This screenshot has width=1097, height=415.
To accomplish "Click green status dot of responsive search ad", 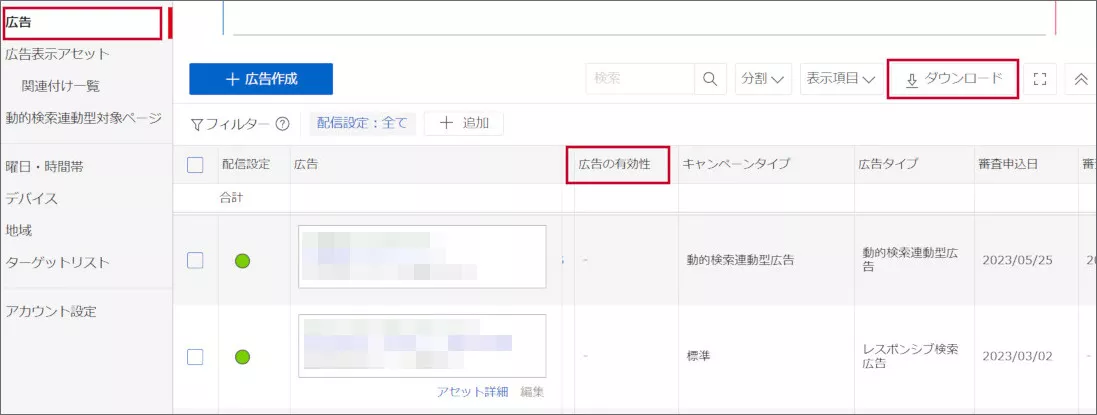I will (x=242, y=356).
